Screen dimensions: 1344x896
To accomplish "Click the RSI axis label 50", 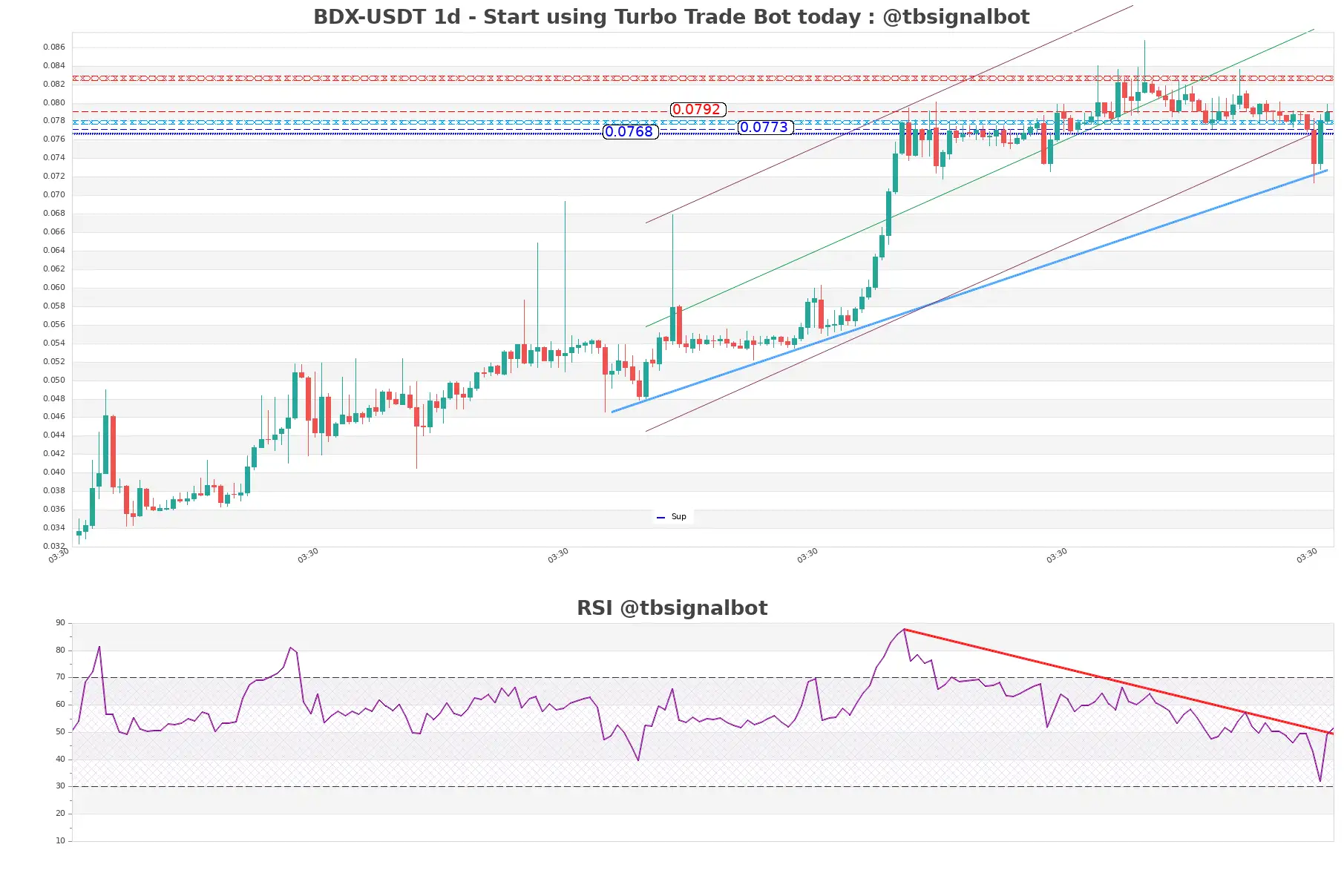I will pyautogui.click(x=60, y=732).
